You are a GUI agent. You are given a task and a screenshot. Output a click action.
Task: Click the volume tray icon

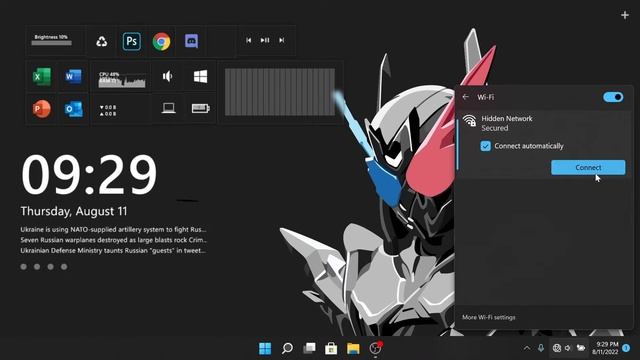point(568,348)
